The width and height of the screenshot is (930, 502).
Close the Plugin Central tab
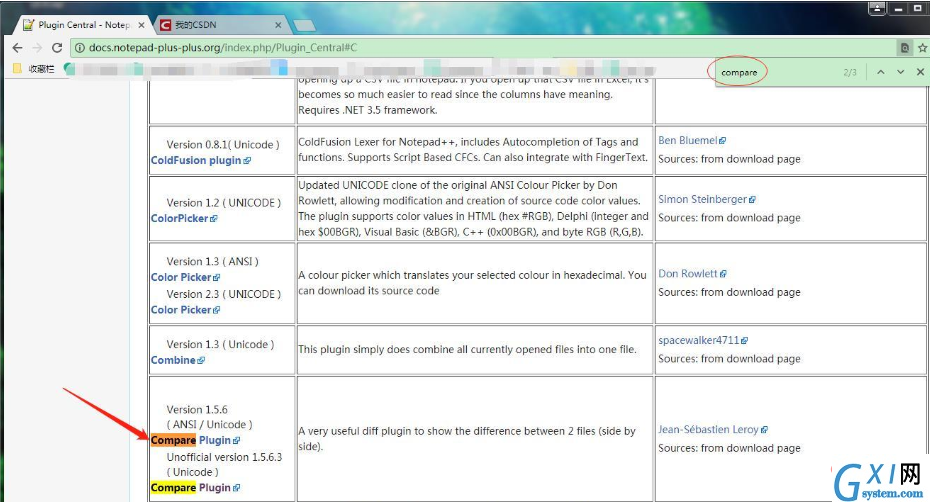pyautogui.click(x=141, y=25)
